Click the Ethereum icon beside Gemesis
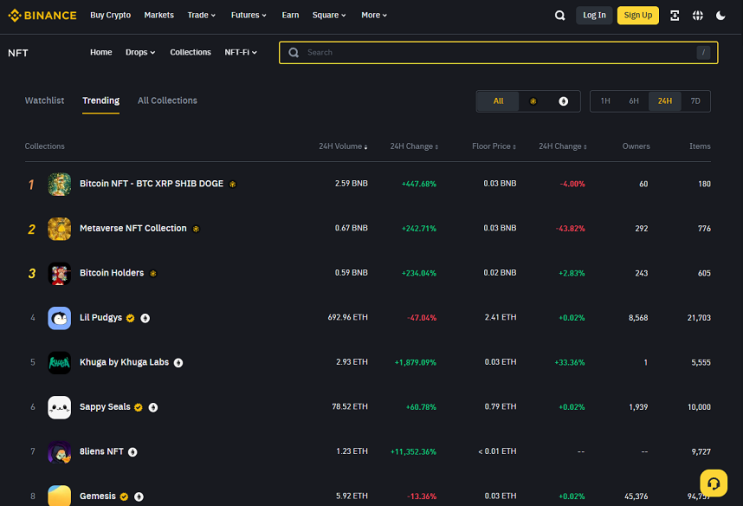The width and height of the screenshot is (743, 506). coord(139,497)
